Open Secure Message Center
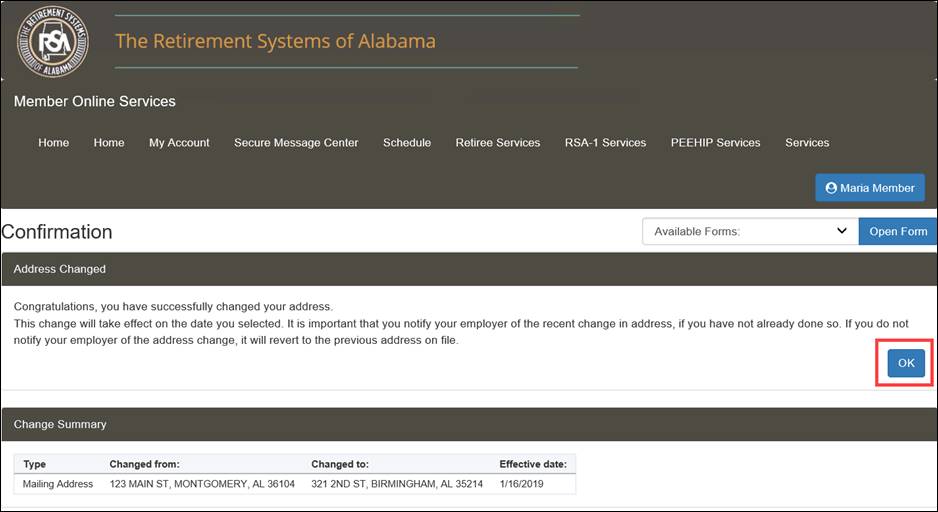 point(296,143)
